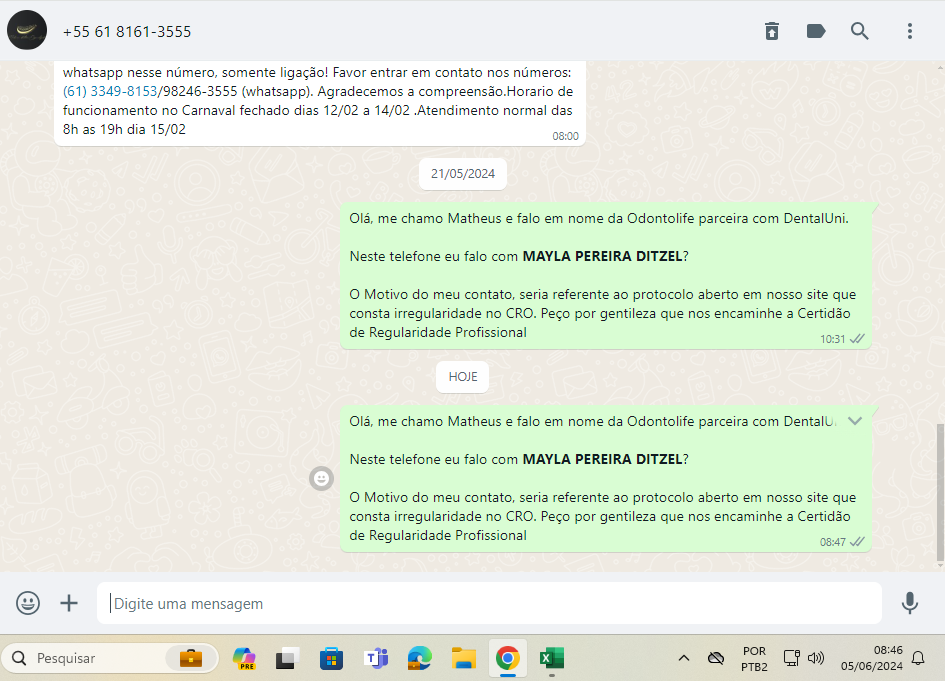Open notifications bell in taskbar
This screenshot has height=681, width=945.
(x=918, y=658)
